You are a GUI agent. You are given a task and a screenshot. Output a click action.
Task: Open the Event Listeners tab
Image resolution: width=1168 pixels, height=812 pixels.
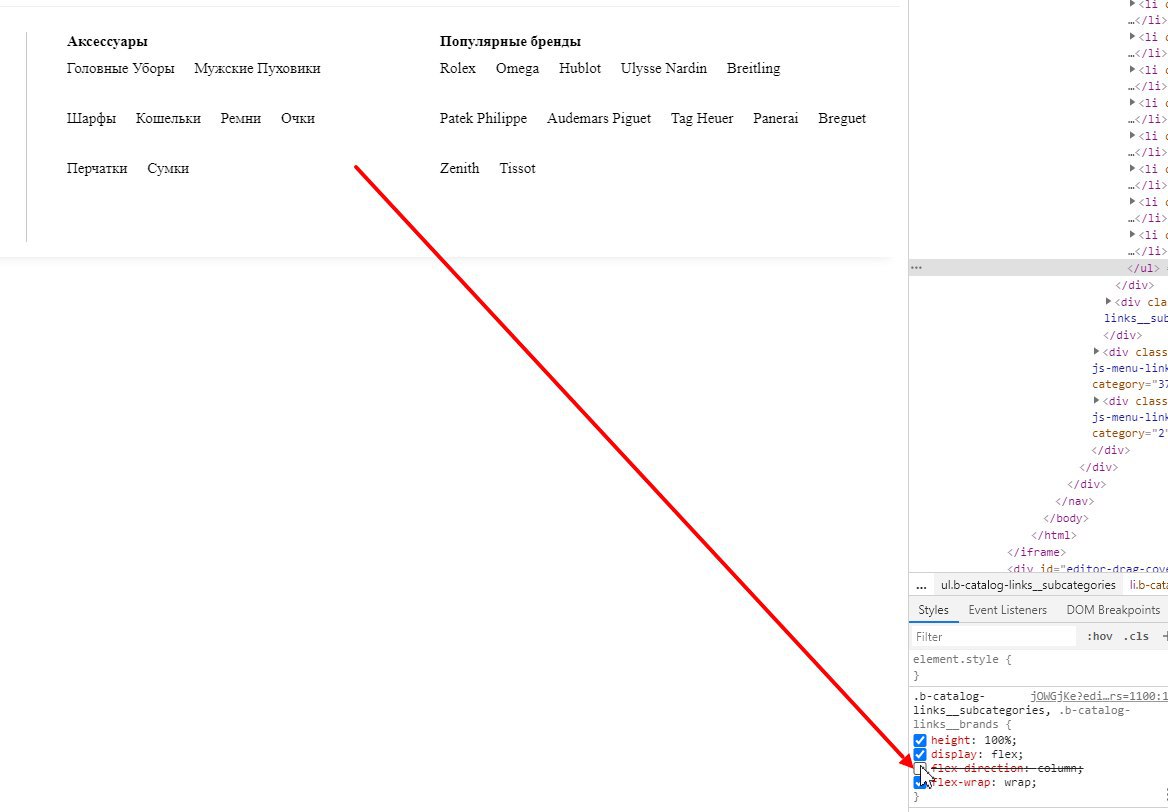coord(1007,609)
